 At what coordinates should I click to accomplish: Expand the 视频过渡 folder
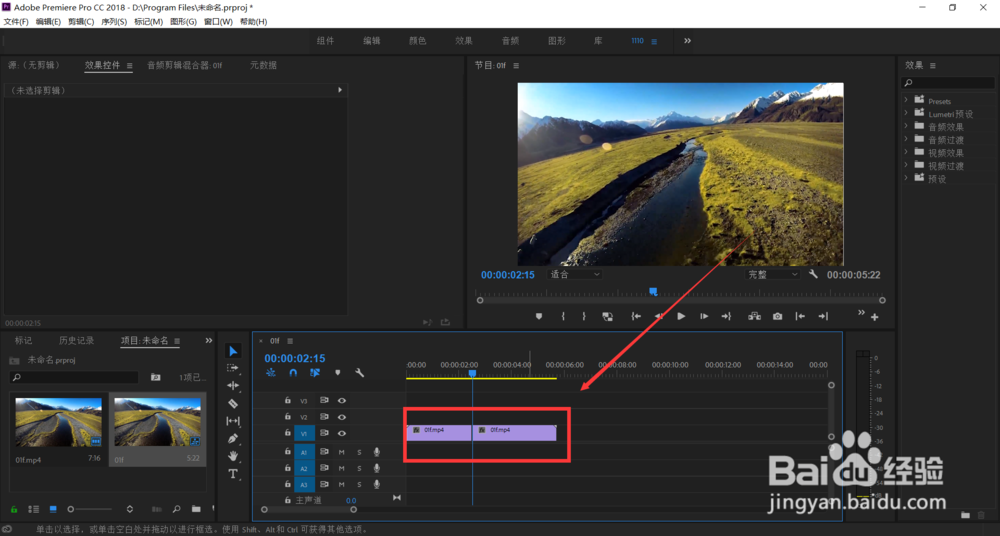906,165
